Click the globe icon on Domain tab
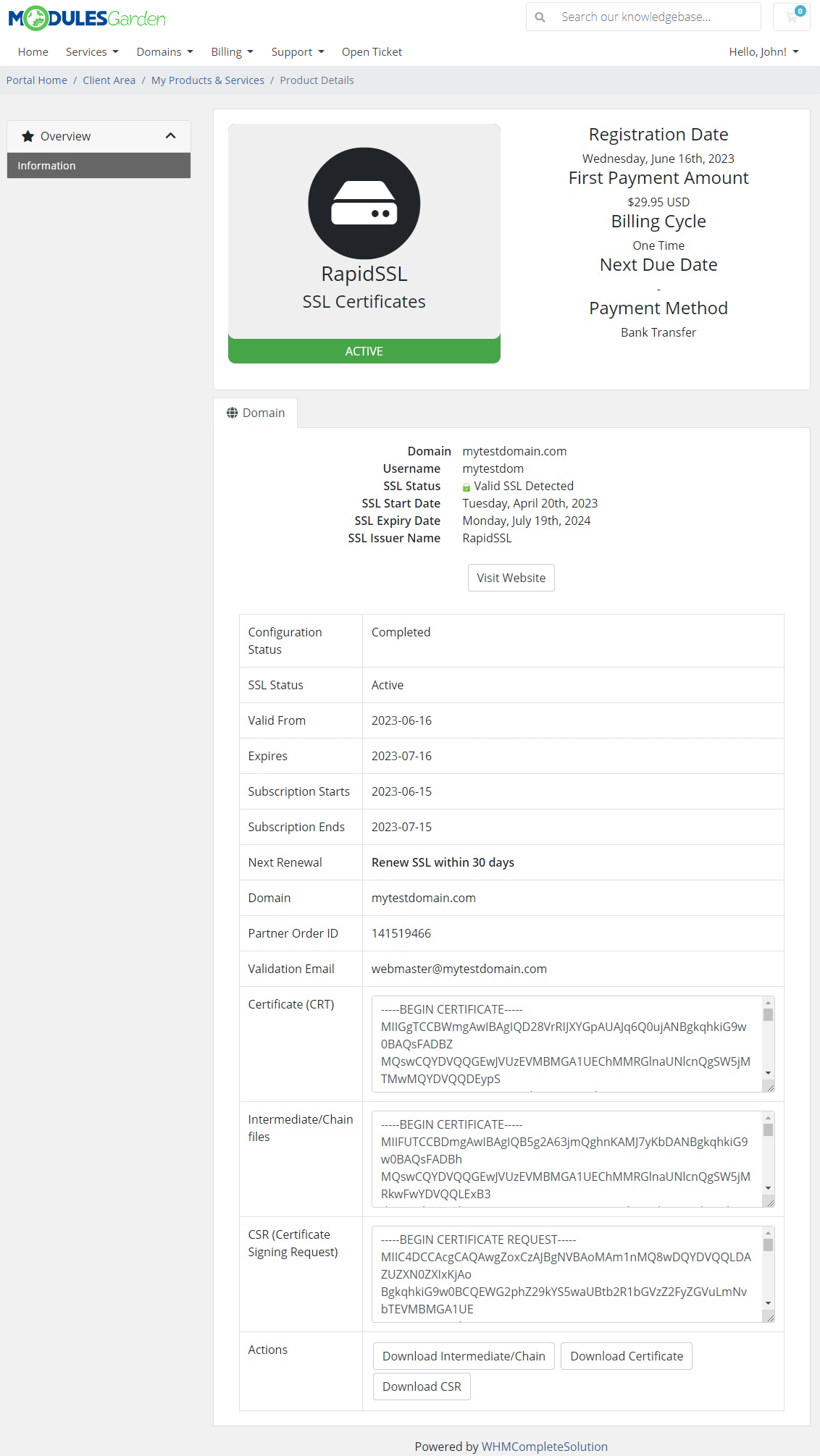Viewport: 820px width, 1456px height. coord(232,413)
